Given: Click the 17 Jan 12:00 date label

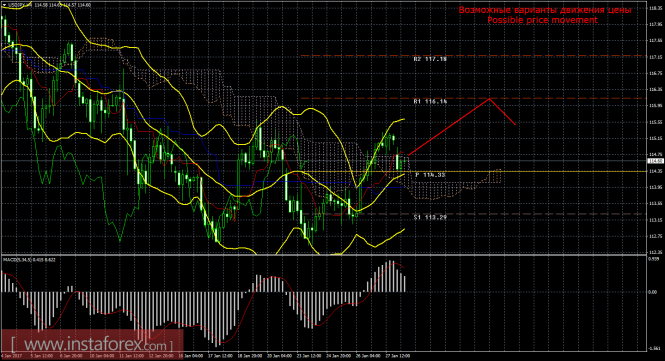Looking at the screenshot, I should click(220, 356).
